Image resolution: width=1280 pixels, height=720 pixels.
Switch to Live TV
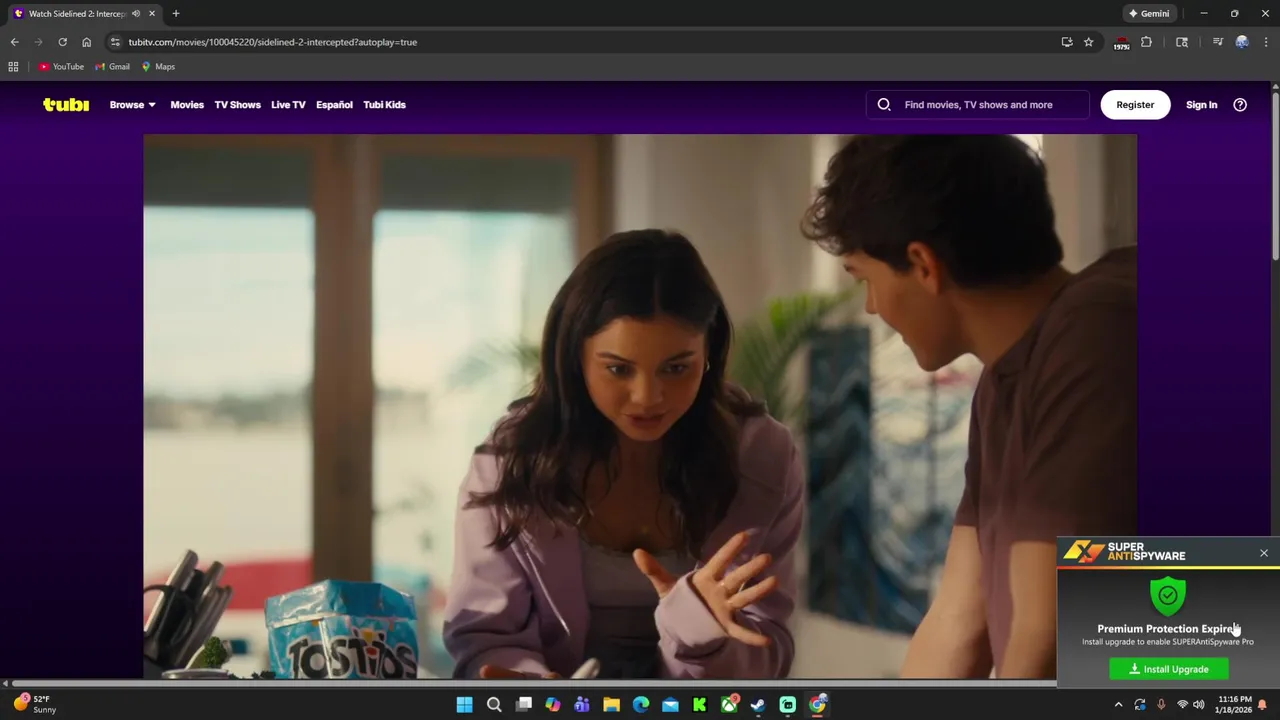coord(288,104)
